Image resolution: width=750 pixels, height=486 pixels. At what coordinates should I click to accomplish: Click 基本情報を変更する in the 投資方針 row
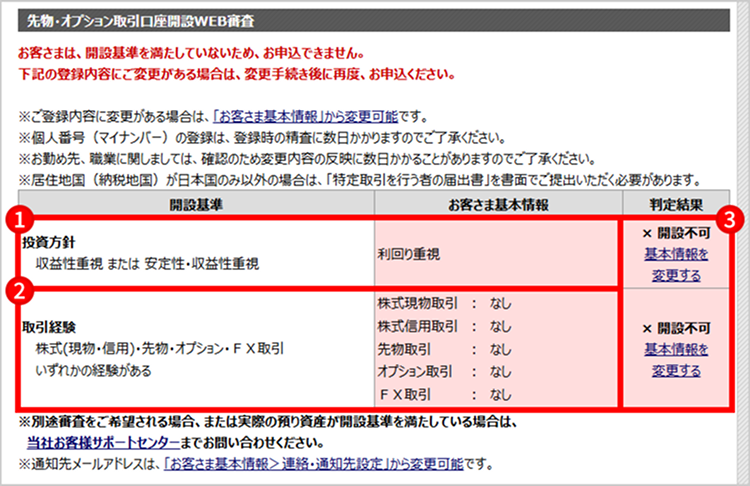(x=676, y=264)
